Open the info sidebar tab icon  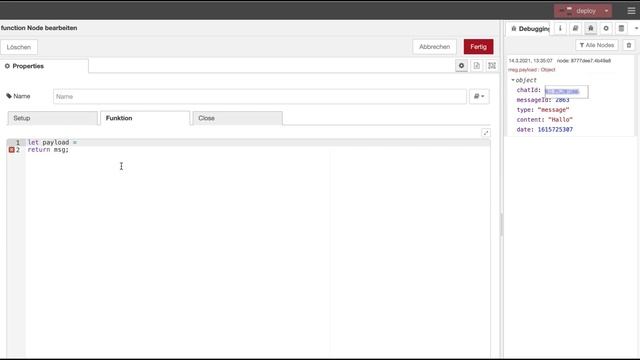560,29
